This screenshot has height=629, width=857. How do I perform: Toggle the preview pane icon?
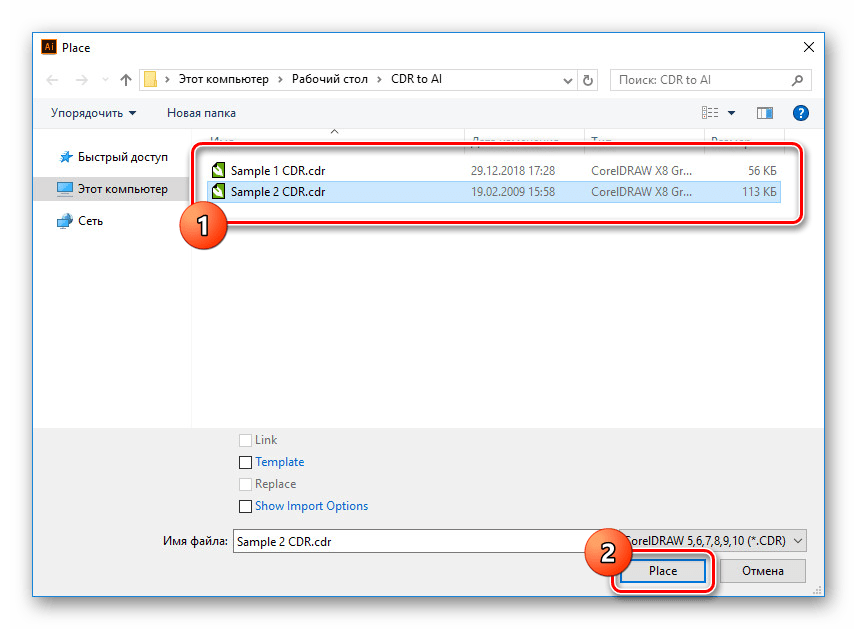coord(765,113)
